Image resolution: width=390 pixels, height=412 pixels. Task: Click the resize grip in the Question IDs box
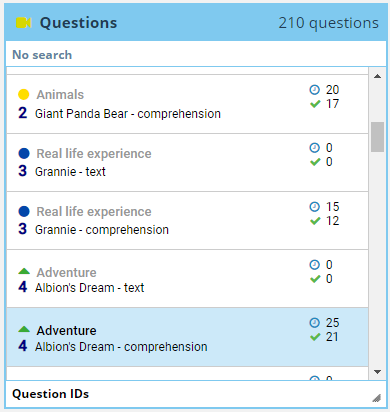[x=377, y=398]
